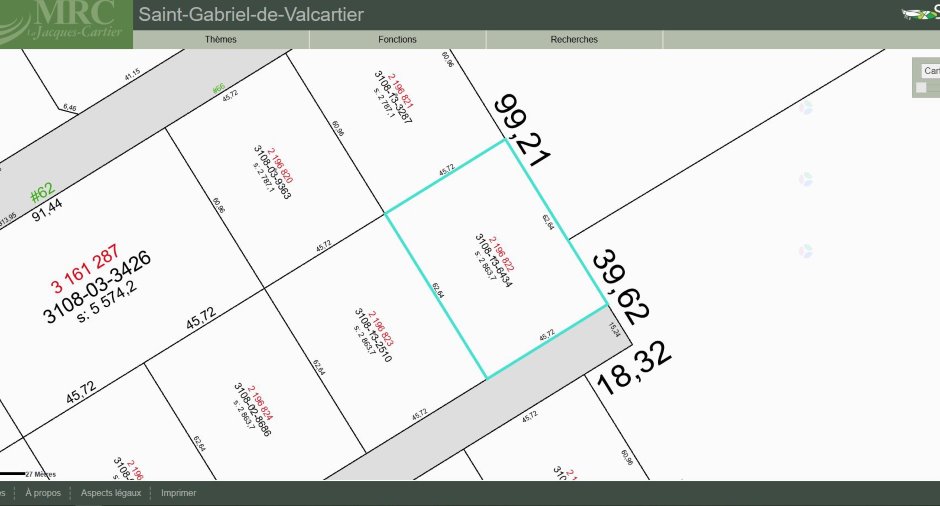Image resolution: width=940 pixels, height=506 pixels.
Task: Click matricule 3108-02-8686
Action: click(252, 409)
